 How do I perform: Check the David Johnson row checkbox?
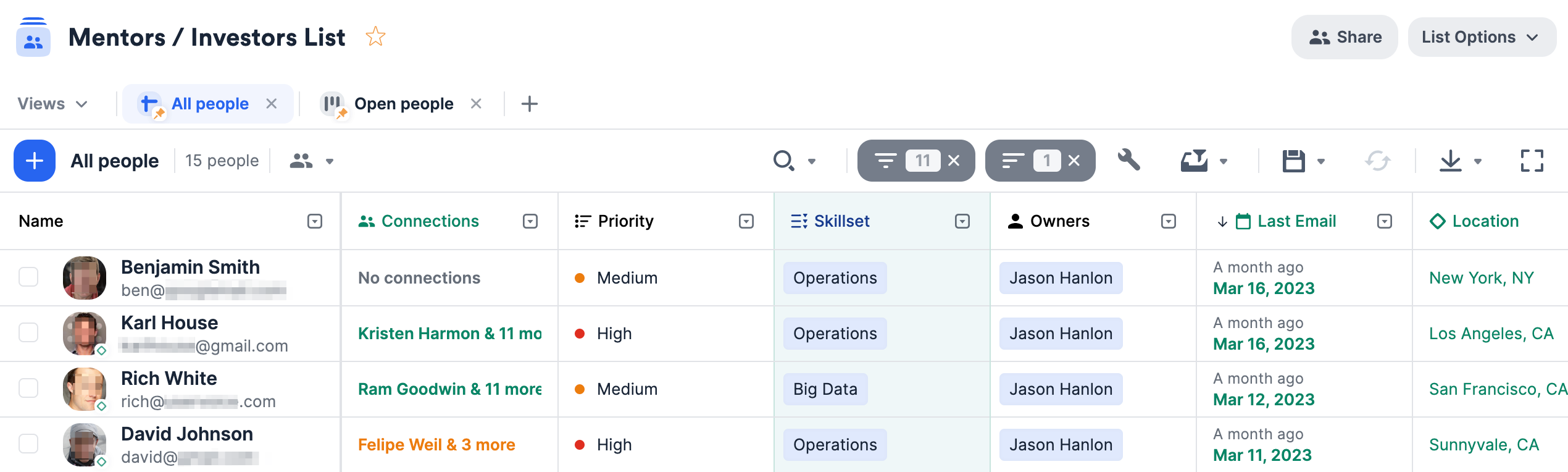pos(28,444)
